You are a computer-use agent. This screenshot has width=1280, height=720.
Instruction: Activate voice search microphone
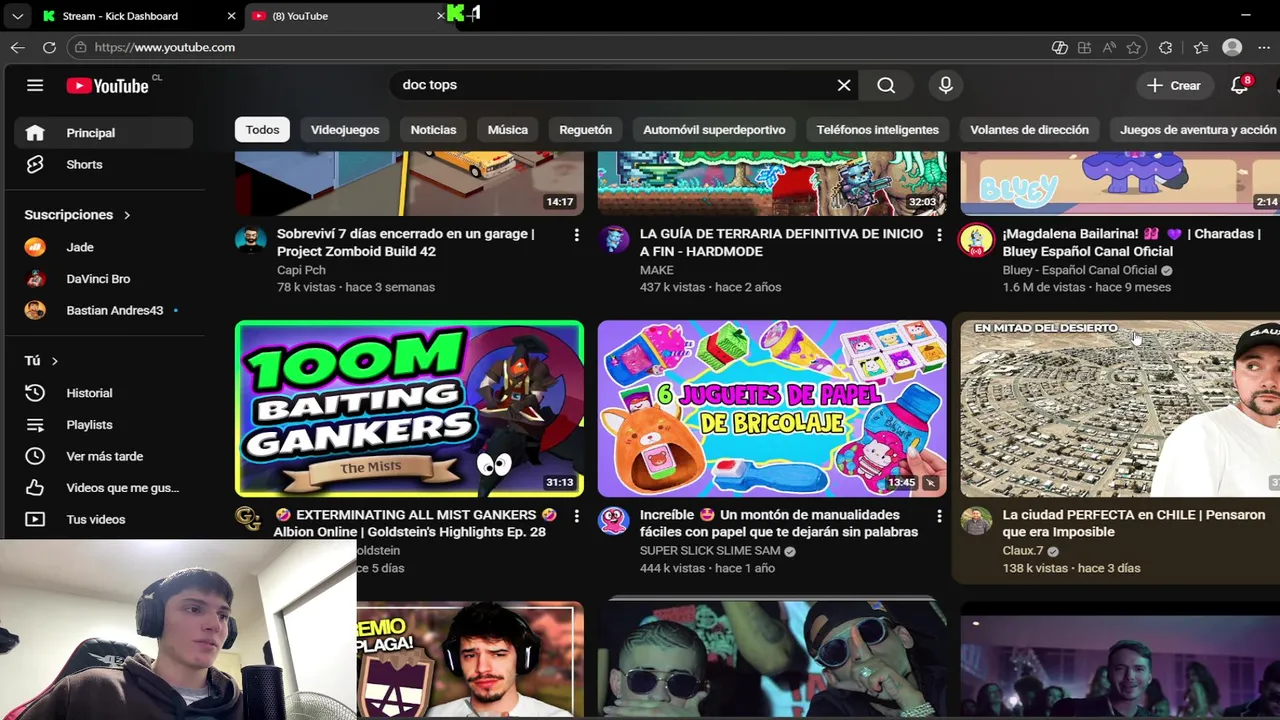(945, 85)
